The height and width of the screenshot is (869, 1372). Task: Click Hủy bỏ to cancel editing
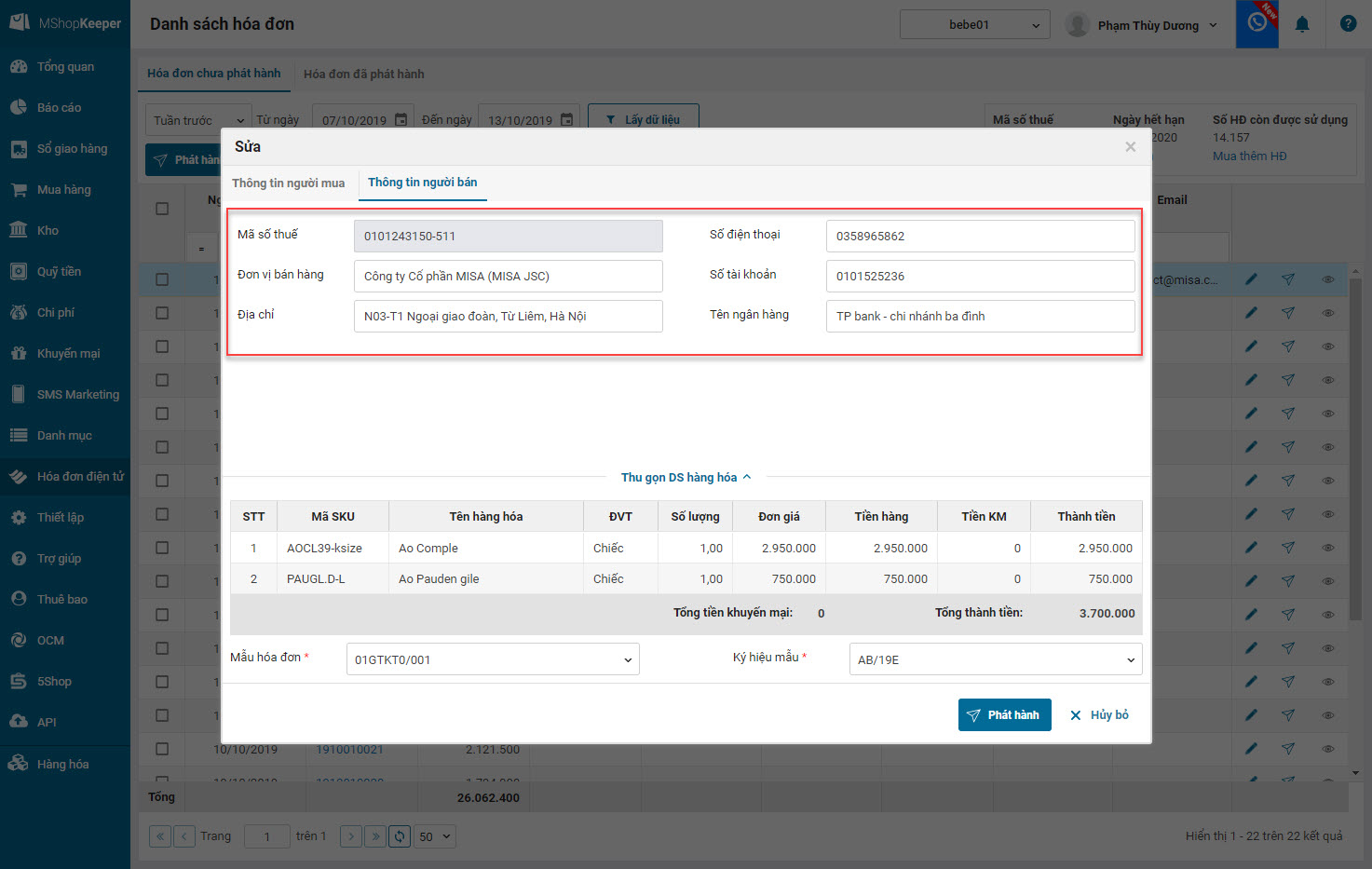[1099, 715]
